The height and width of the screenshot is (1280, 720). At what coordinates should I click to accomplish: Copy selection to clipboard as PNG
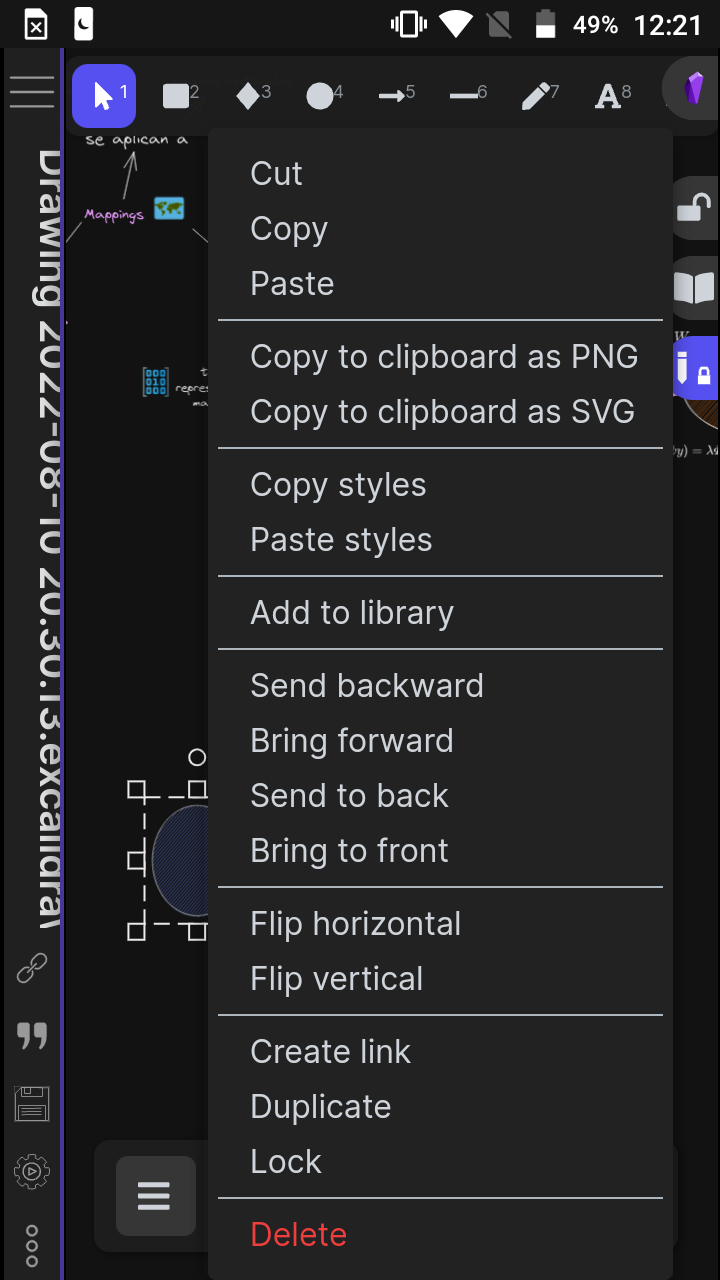tap(444, 356)
